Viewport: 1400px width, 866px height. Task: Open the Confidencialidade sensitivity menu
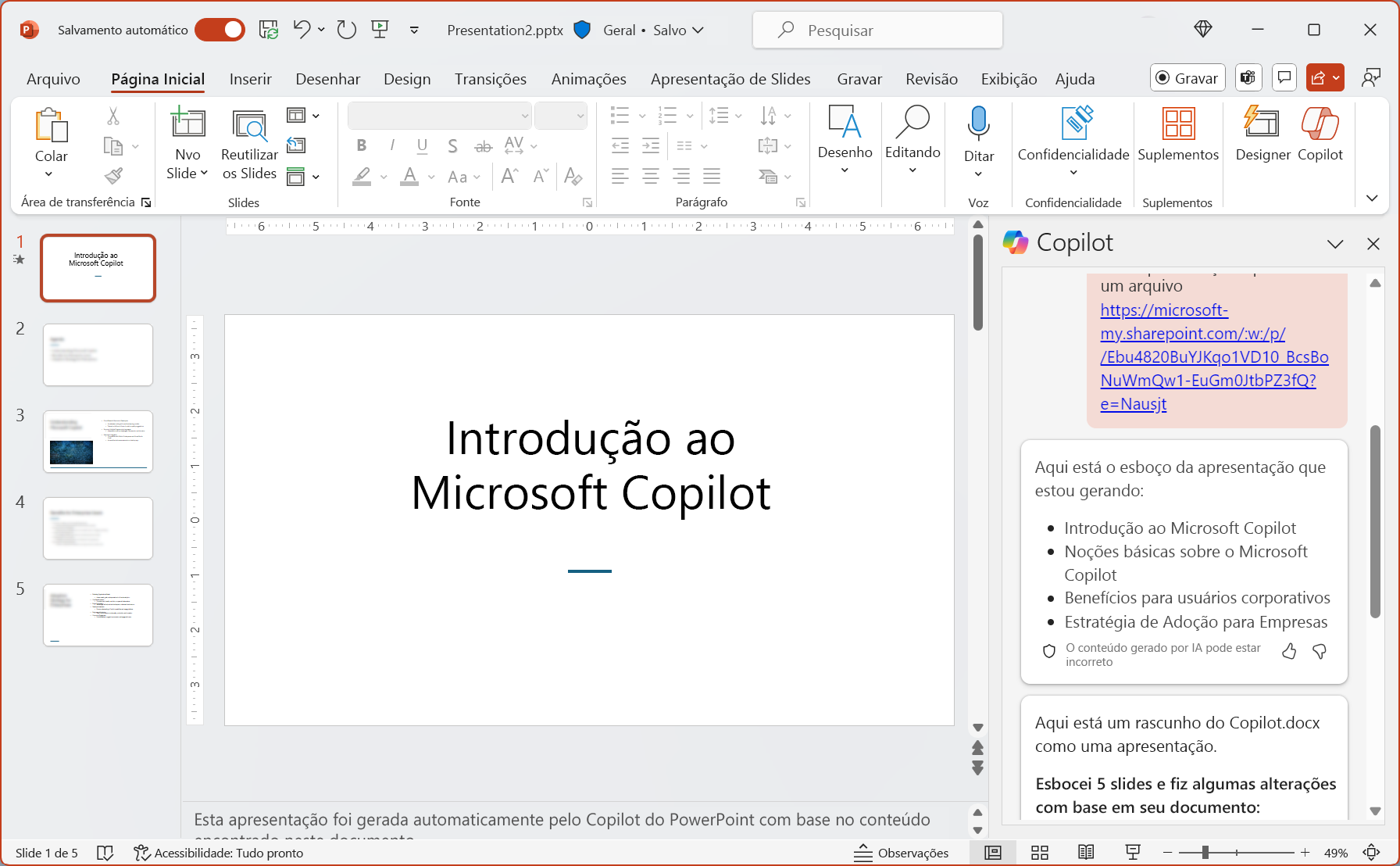point(1073,142)
